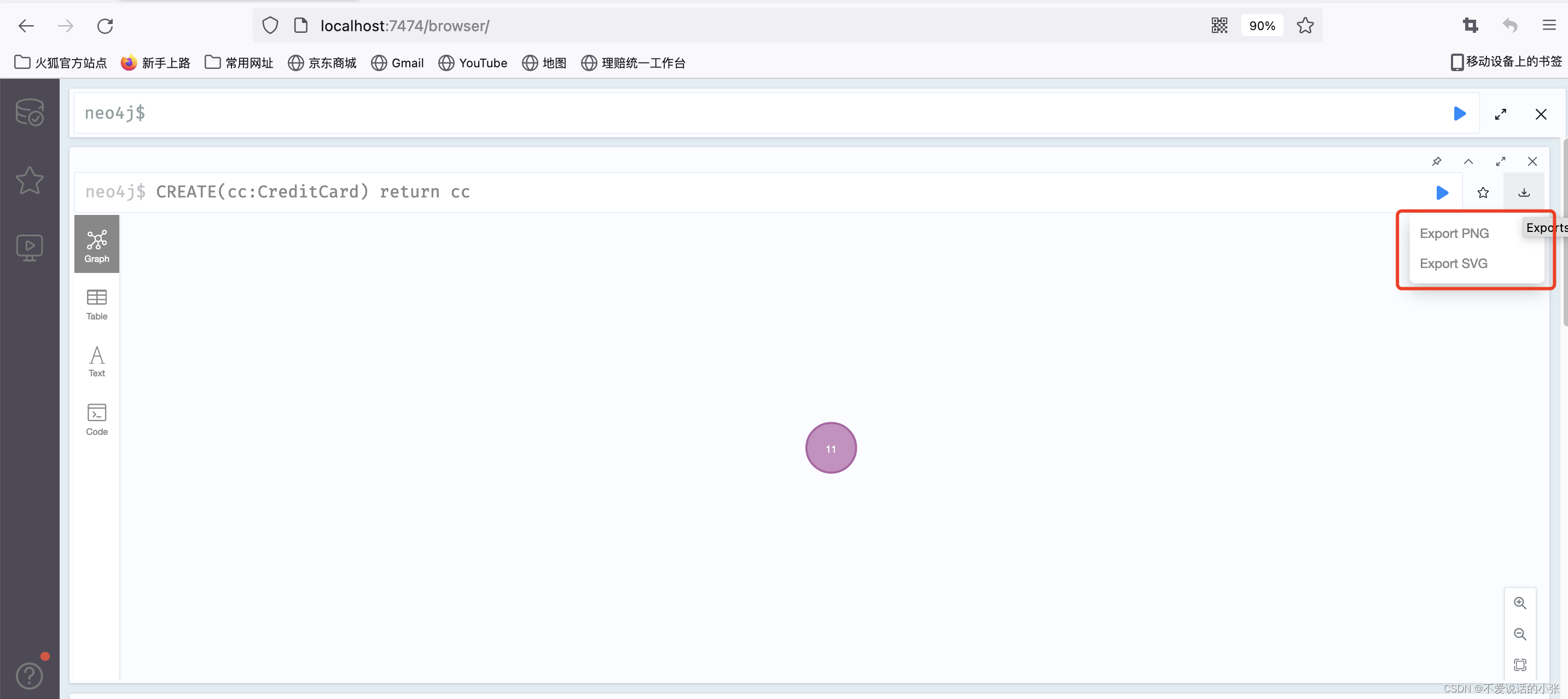Collapse the result frame

click(x=1468, y=161)
